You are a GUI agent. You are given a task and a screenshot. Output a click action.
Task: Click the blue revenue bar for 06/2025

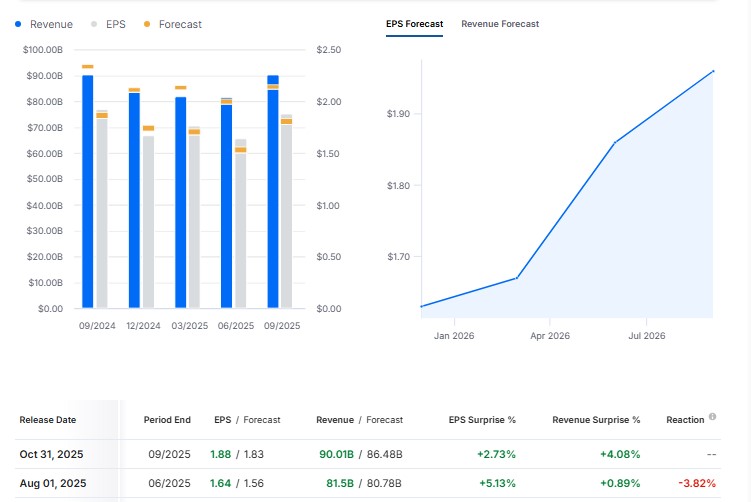pyautogui.click(x=226, y=205)
